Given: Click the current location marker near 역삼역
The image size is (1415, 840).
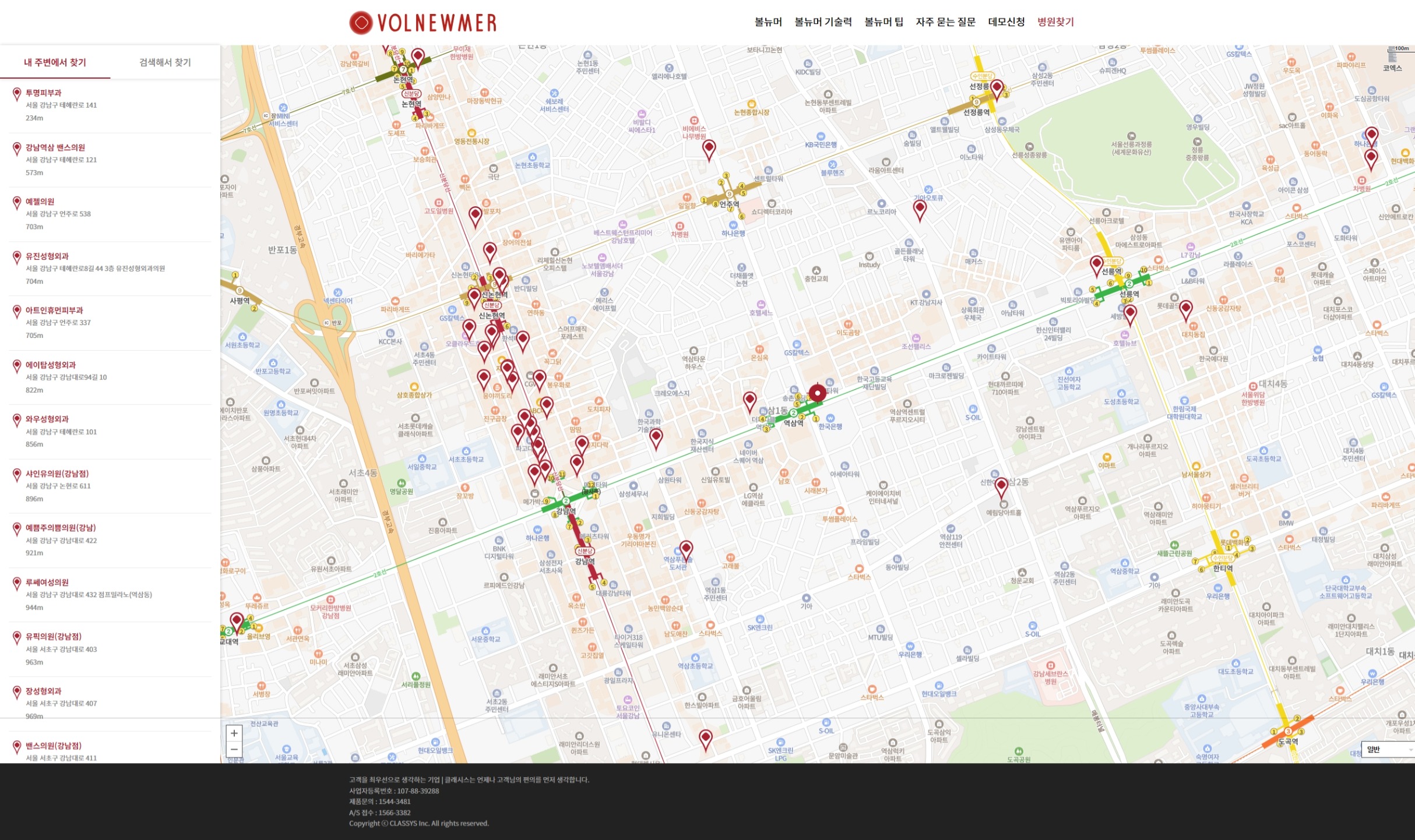Looking at the screenshot, I should 817,394.
